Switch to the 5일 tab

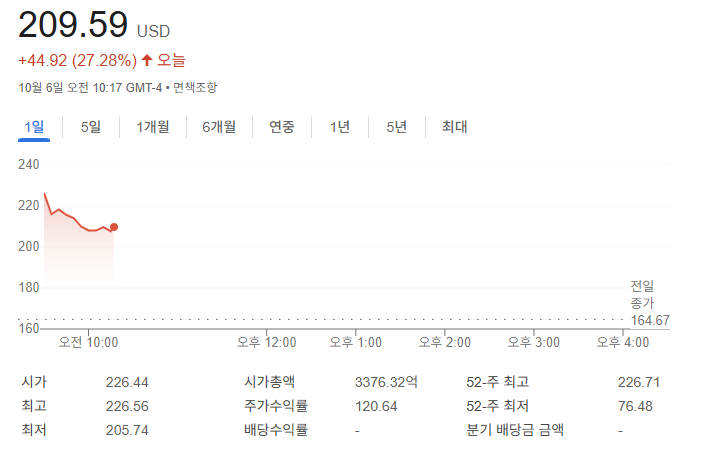[91, 127]
